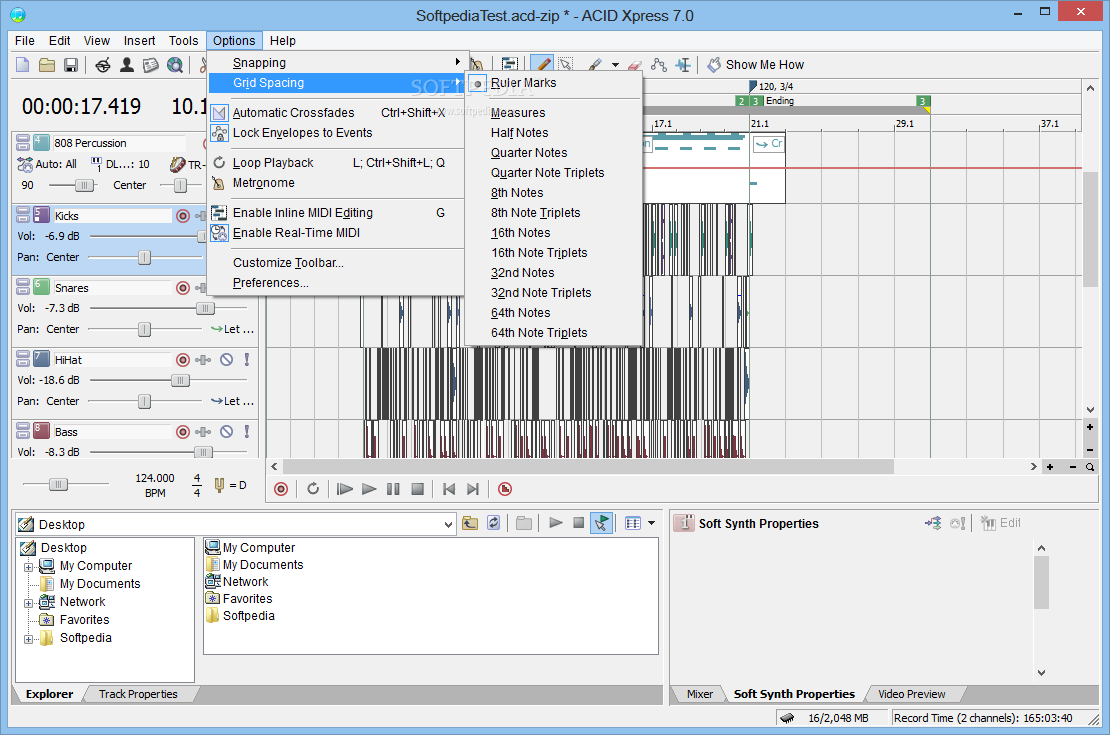1110x735 pixels.
Task: Switch to the Video Preview tab
Action: (x=911, y=694)
